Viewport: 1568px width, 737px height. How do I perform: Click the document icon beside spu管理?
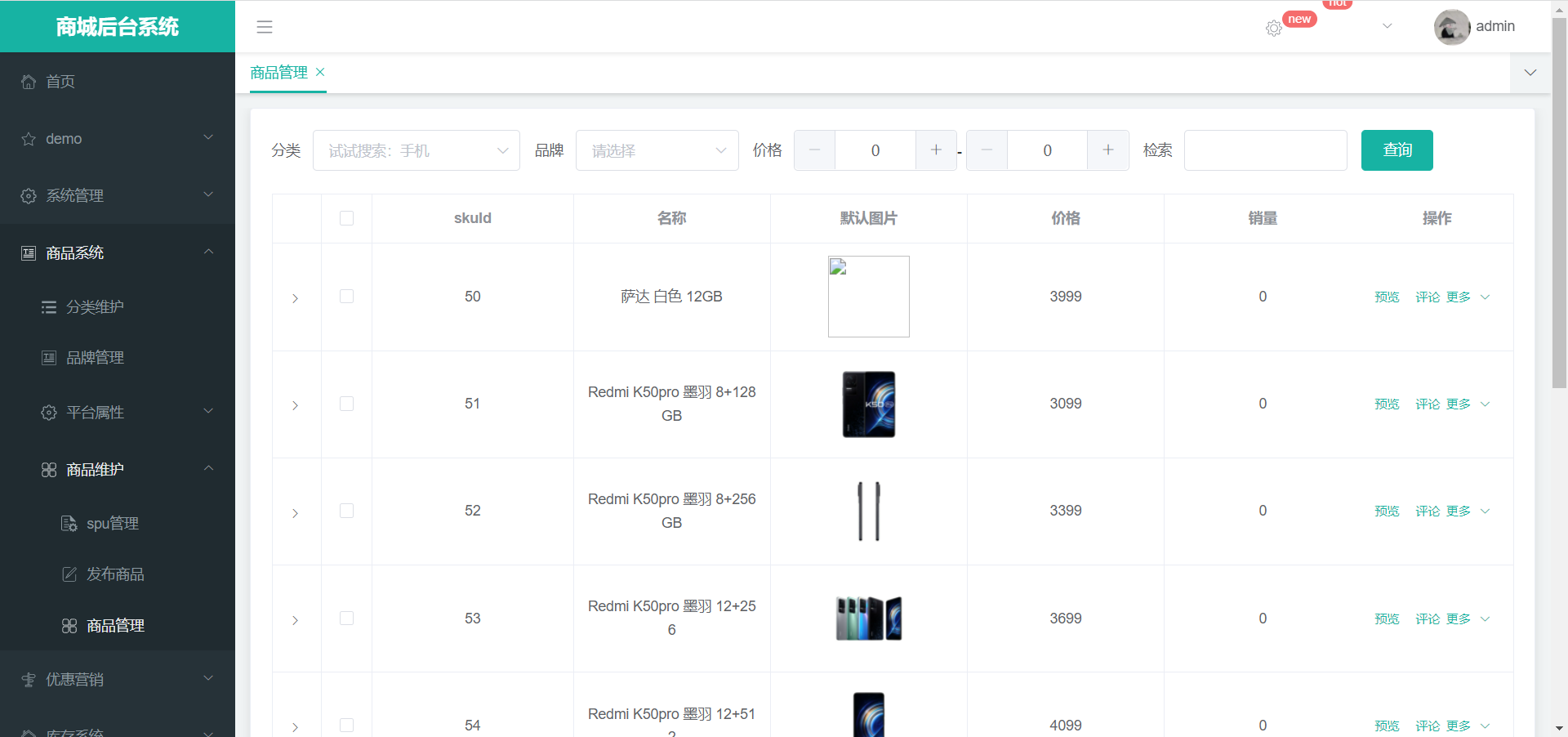(69, 524)
